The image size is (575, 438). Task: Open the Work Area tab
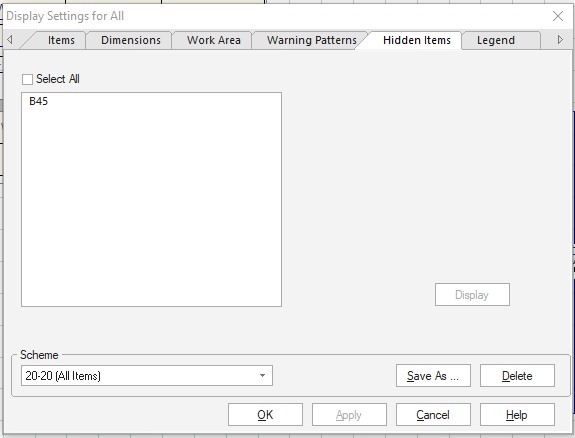[213, 40]
